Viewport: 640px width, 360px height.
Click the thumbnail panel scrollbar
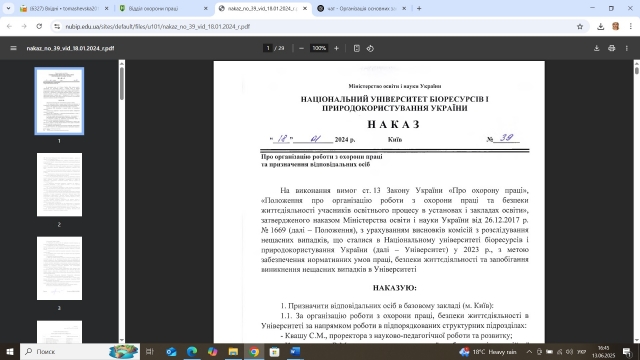coord(122,84)
